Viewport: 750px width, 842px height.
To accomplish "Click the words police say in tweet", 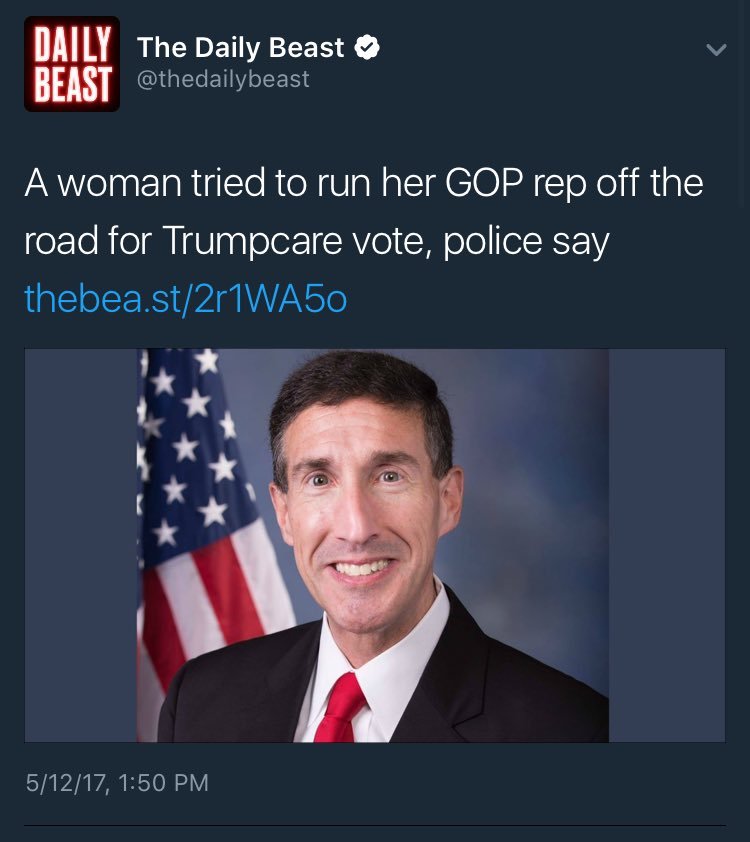I will (527, 241).
